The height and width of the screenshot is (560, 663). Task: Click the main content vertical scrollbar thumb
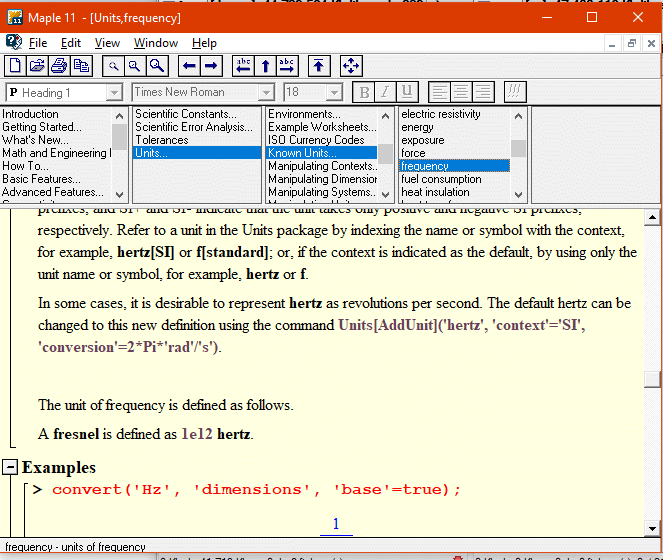652,379
